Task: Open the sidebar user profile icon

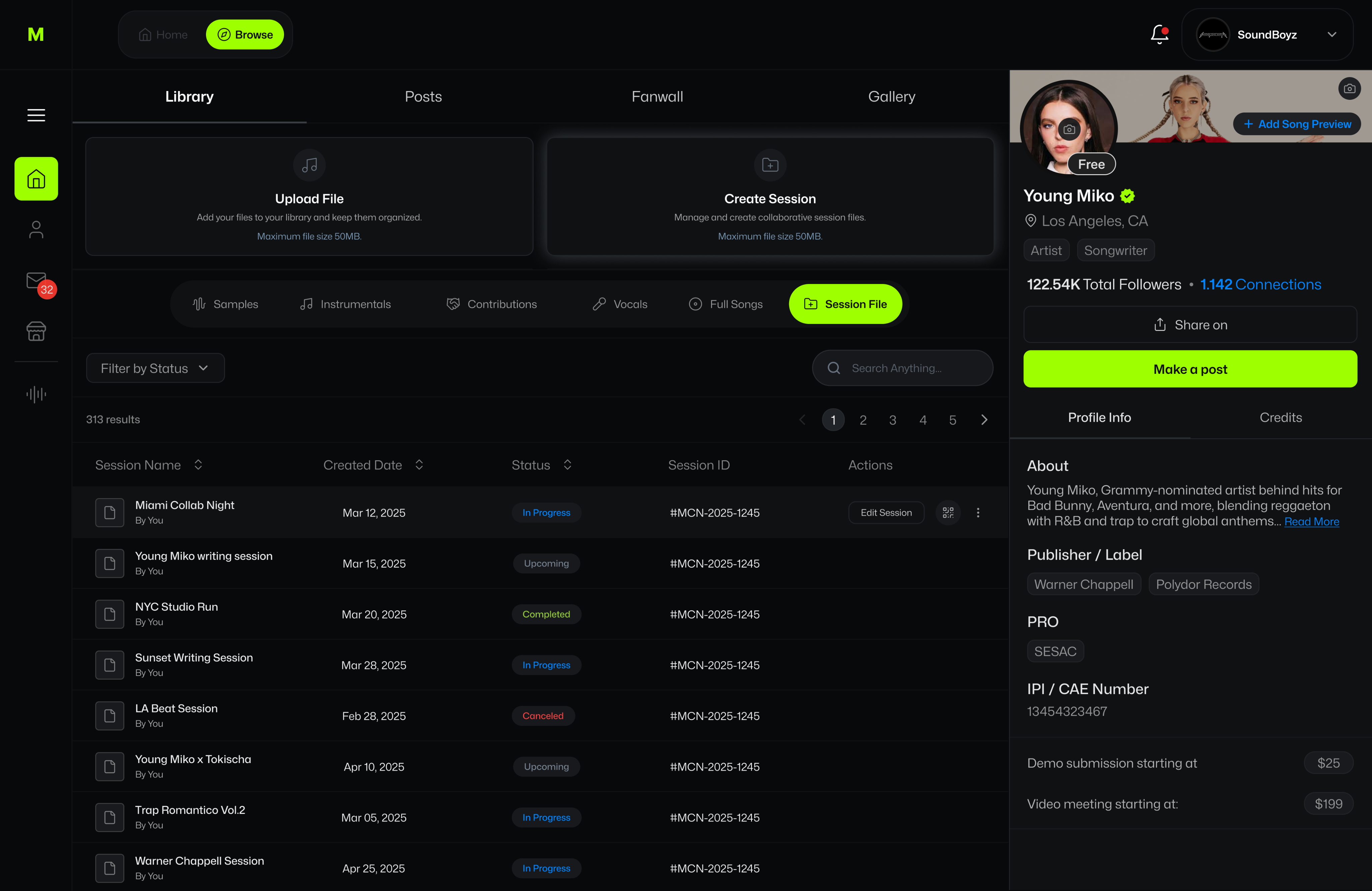Action: (x=36, y=229)
